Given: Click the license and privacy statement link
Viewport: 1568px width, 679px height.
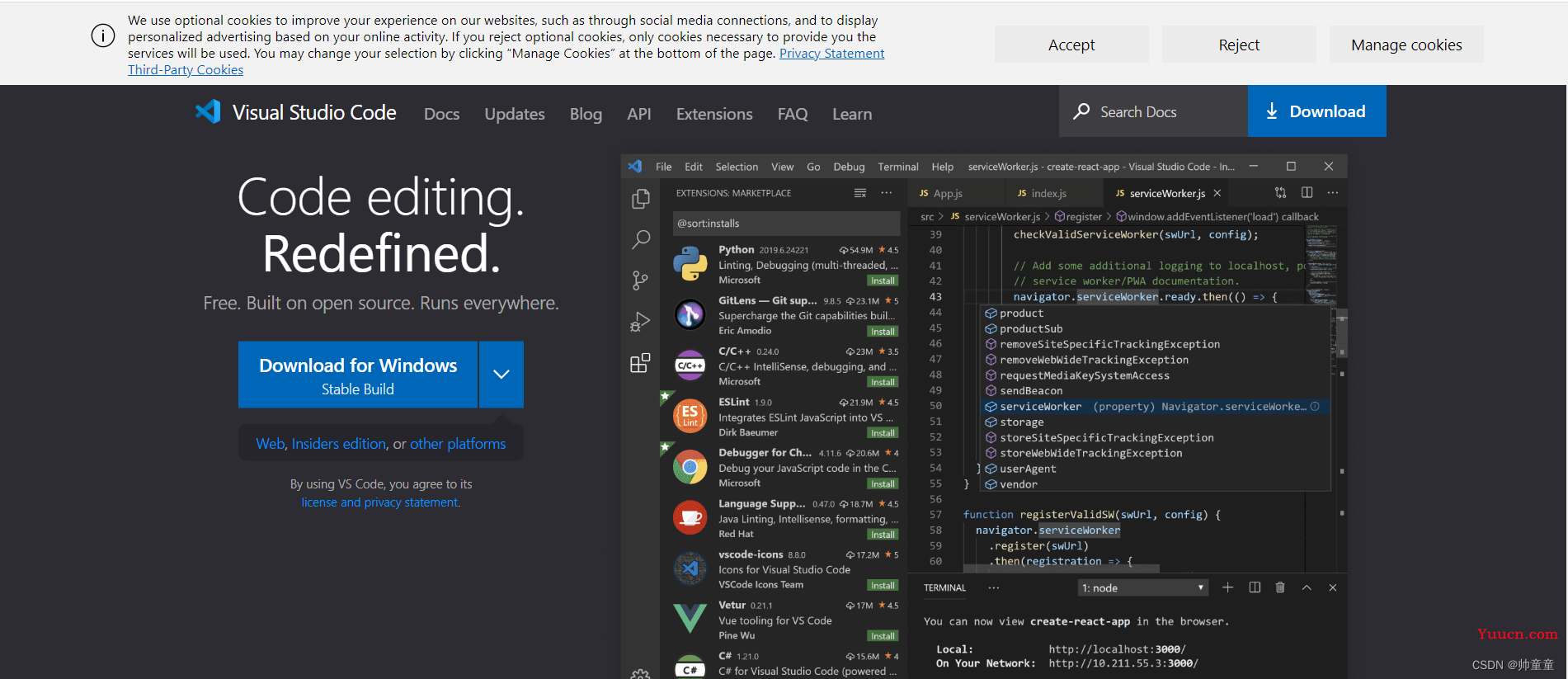Looking at the screenshot, I should [380, 502].
